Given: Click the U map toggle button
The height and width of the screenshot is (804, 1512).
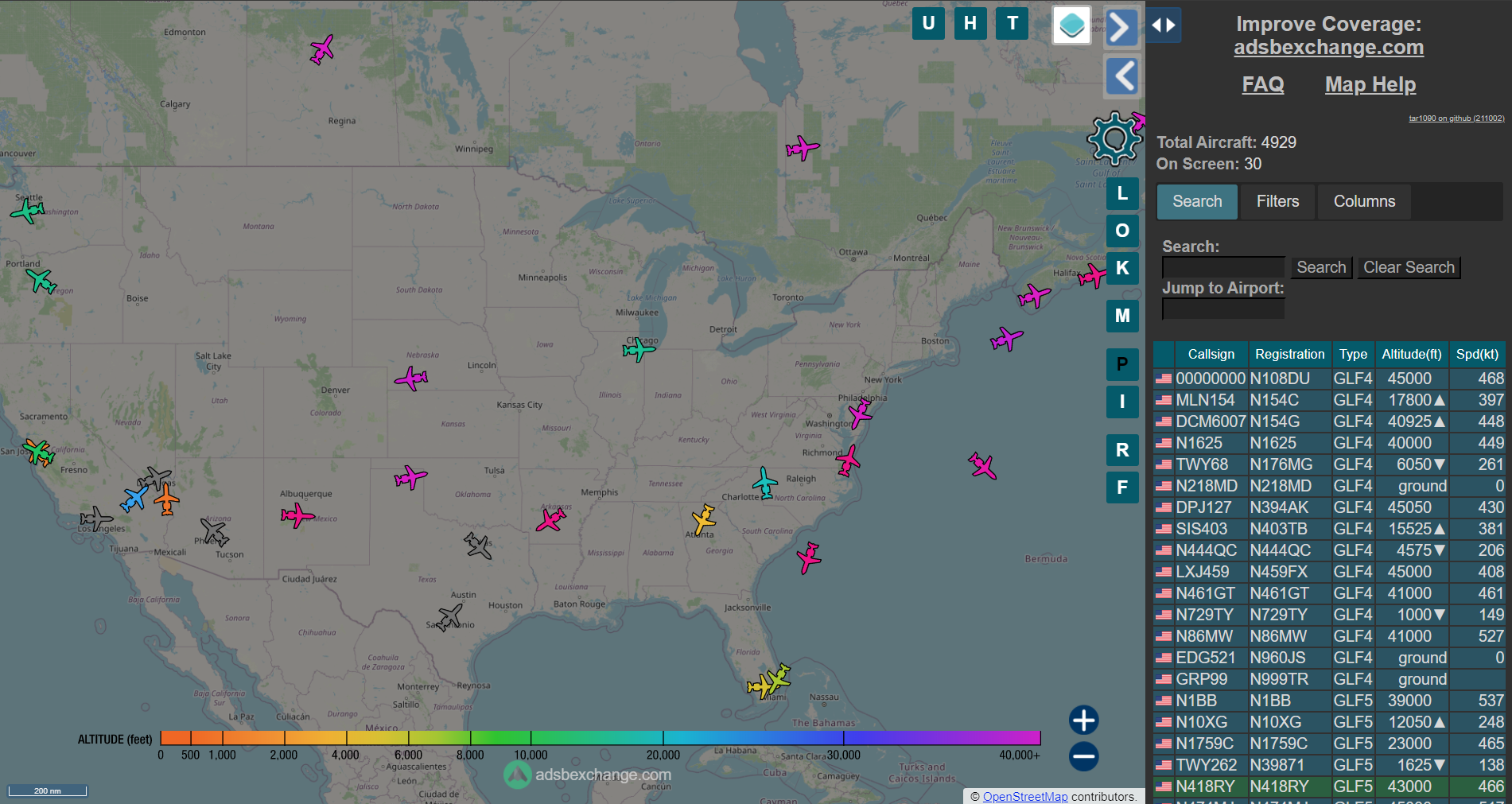Looking at the screenshot, I should pyautogui.click(x=928, y=23).
